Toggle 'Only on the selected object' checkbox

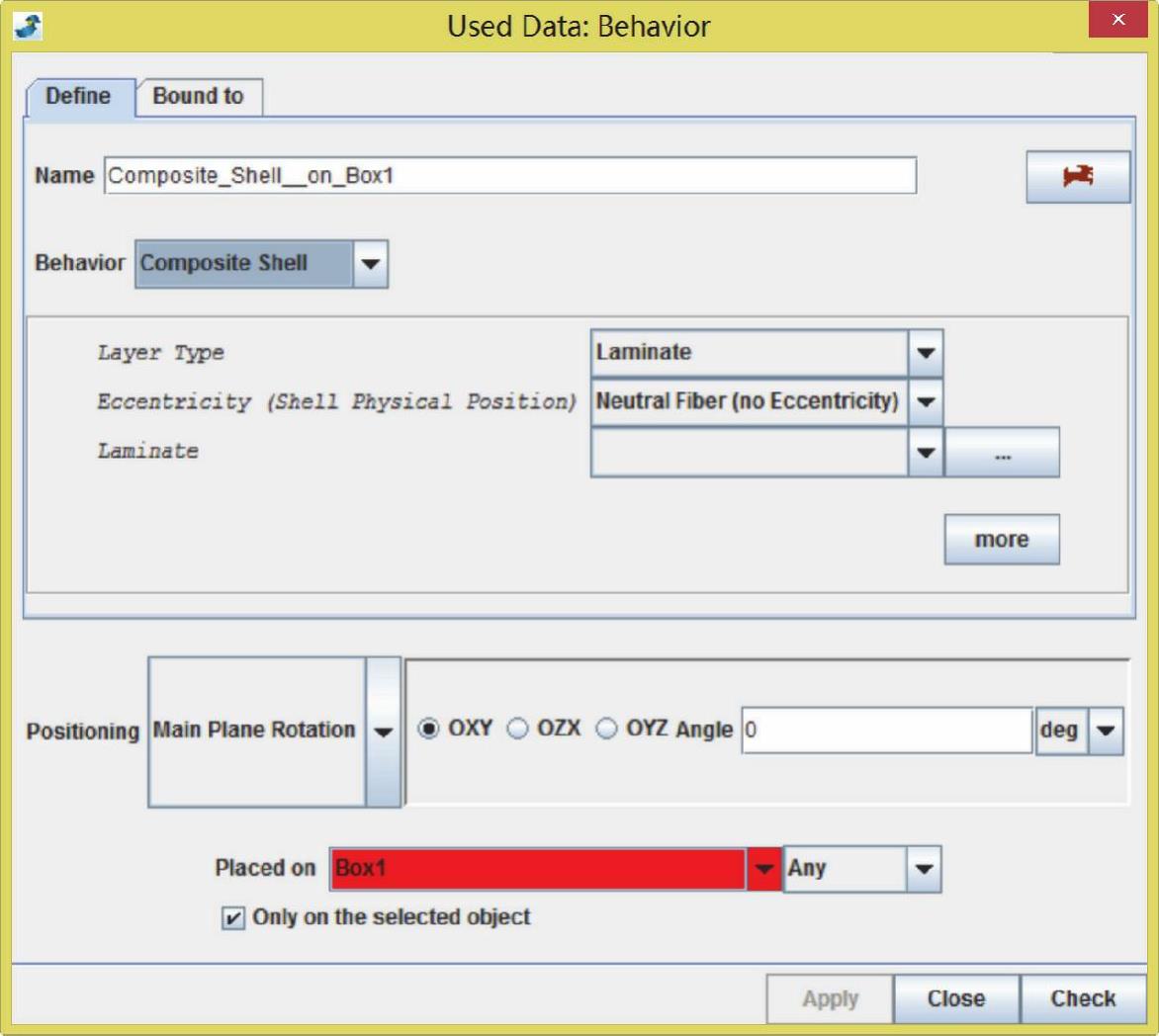232,918
